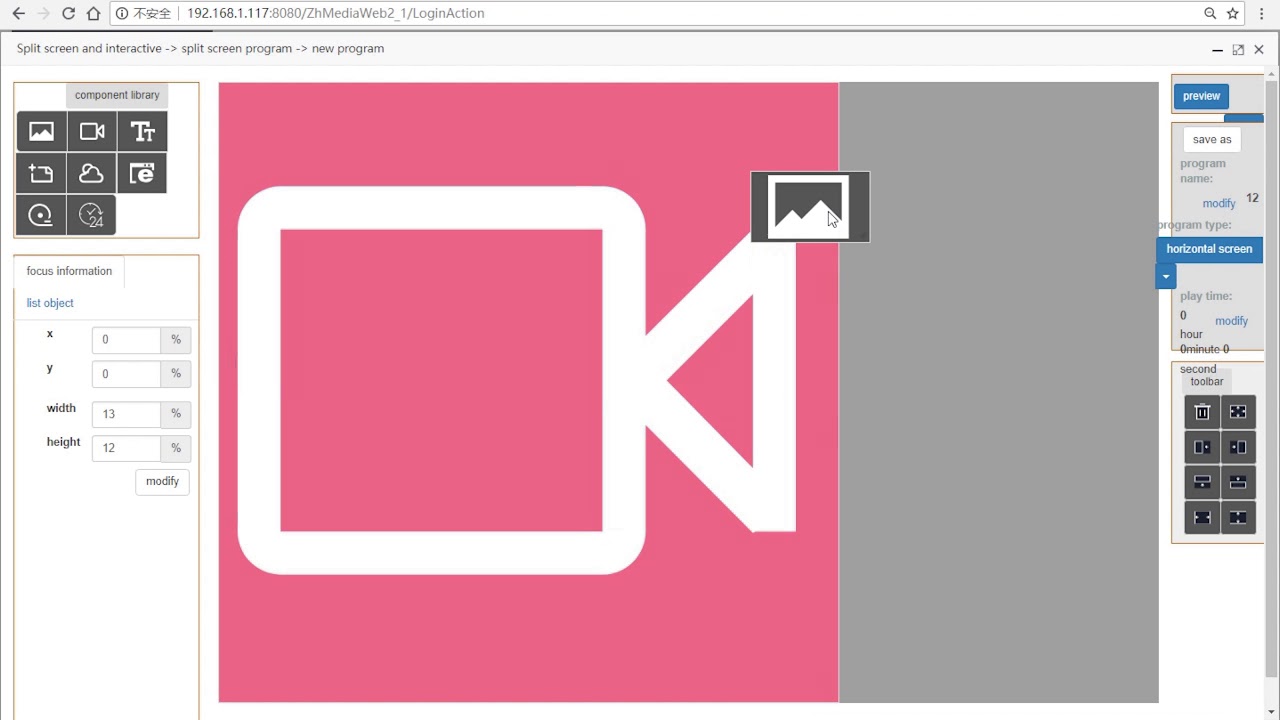
Task: Open the component library tab
Action: 117,95
